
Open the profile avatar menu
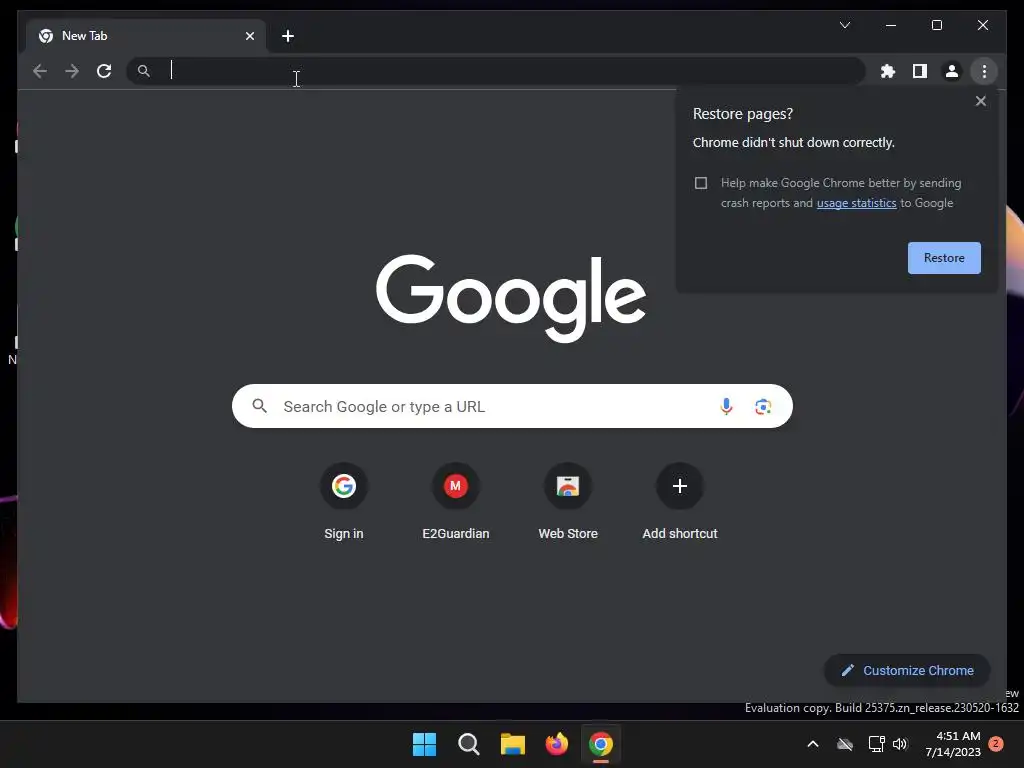952,71
